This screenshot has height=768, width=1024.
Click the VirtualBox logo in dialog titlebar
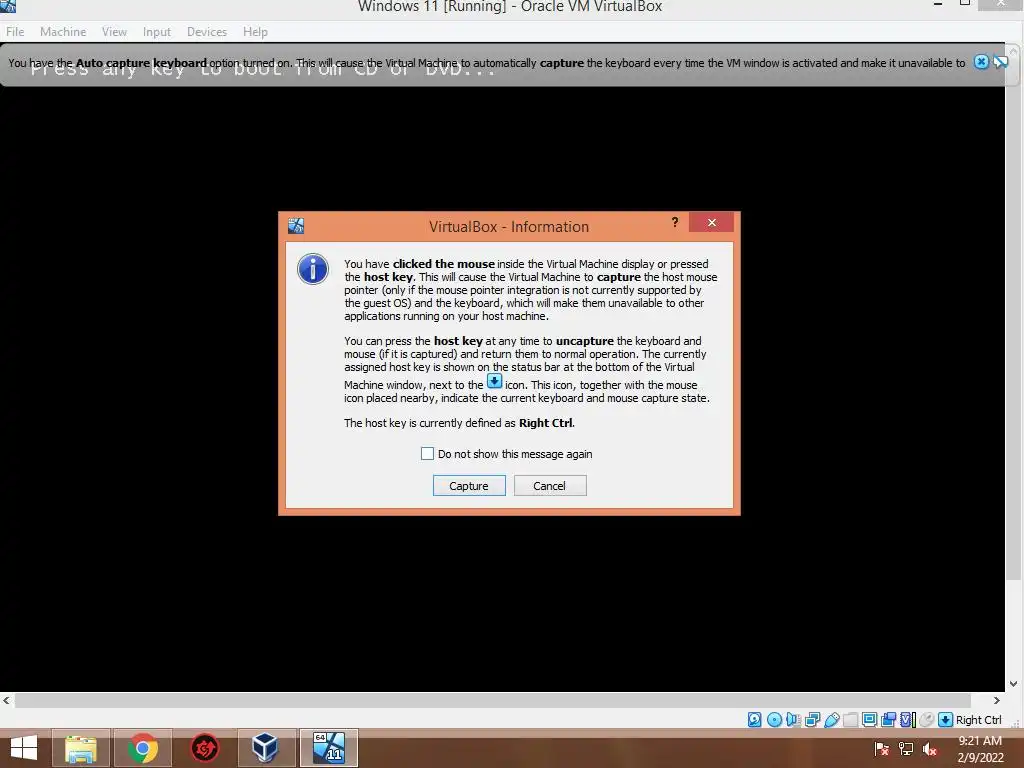[296, 226]
